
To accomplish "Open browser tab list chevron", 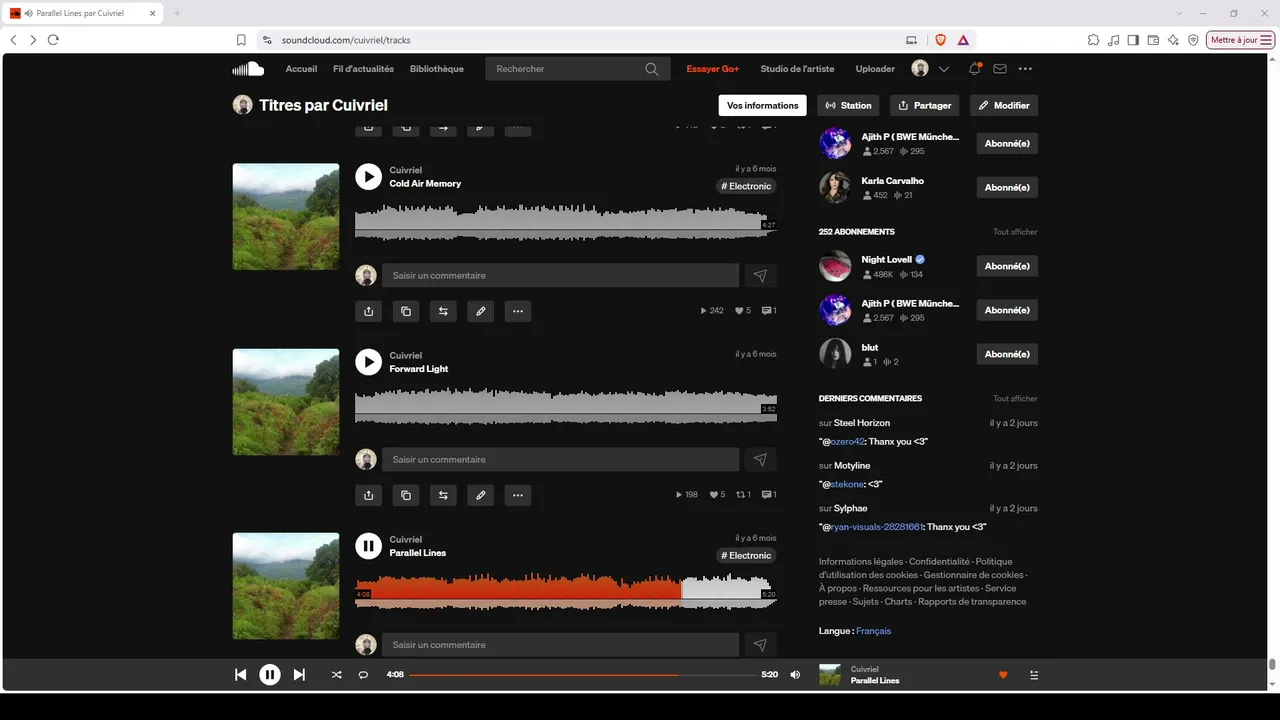I will coord(1179,13).
